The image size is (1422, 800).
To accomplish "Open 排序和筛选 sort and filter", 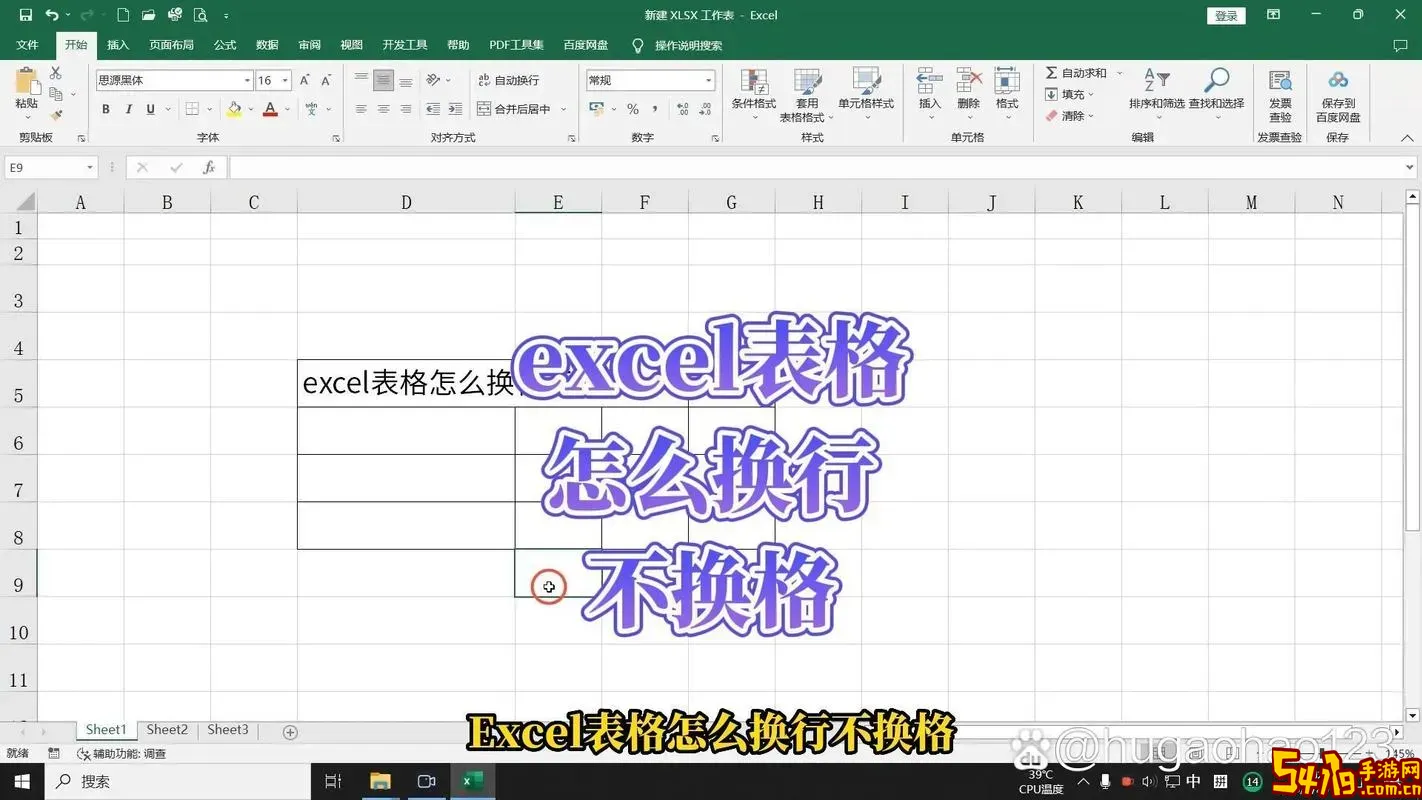I will (x=1156, y=92).
